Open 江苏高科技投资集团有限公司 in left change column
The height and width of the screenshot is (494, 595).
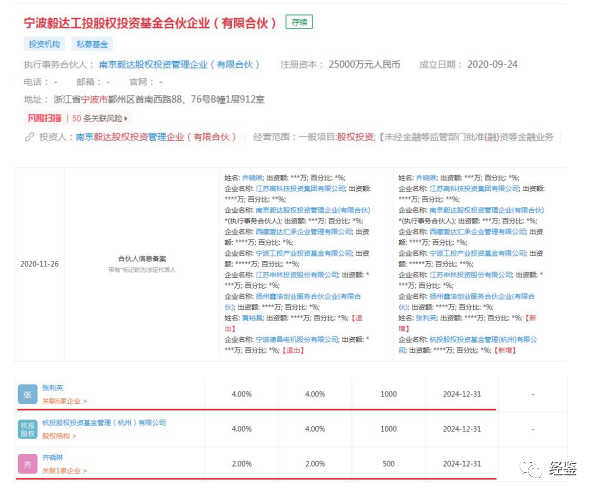click(x=301, y=189)
